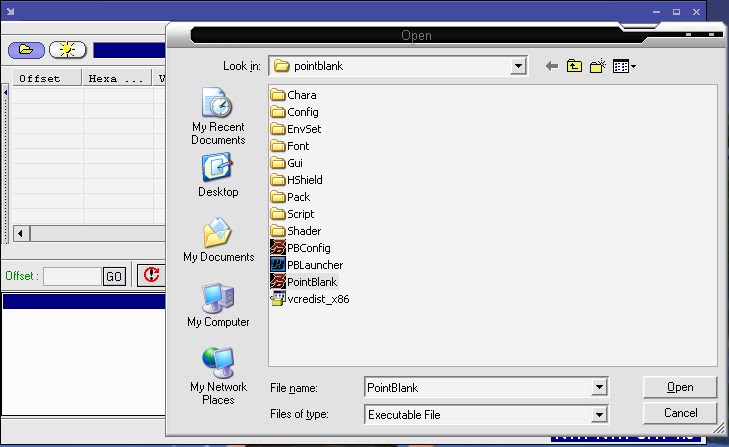Select the Config folder

click(x=295, y=112)
